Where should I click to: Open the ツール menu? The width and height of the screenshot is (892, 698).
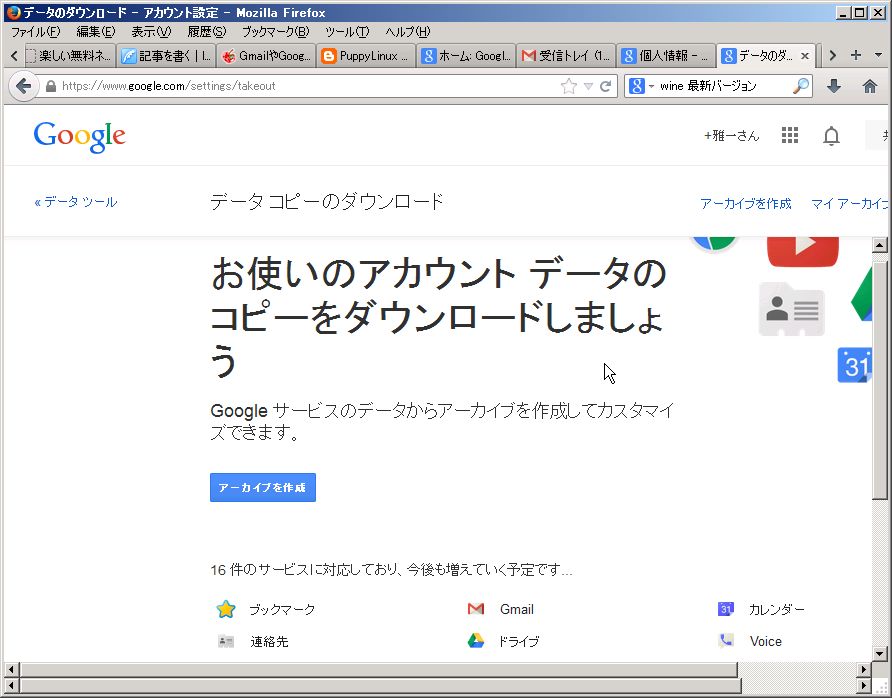point(347,32)
